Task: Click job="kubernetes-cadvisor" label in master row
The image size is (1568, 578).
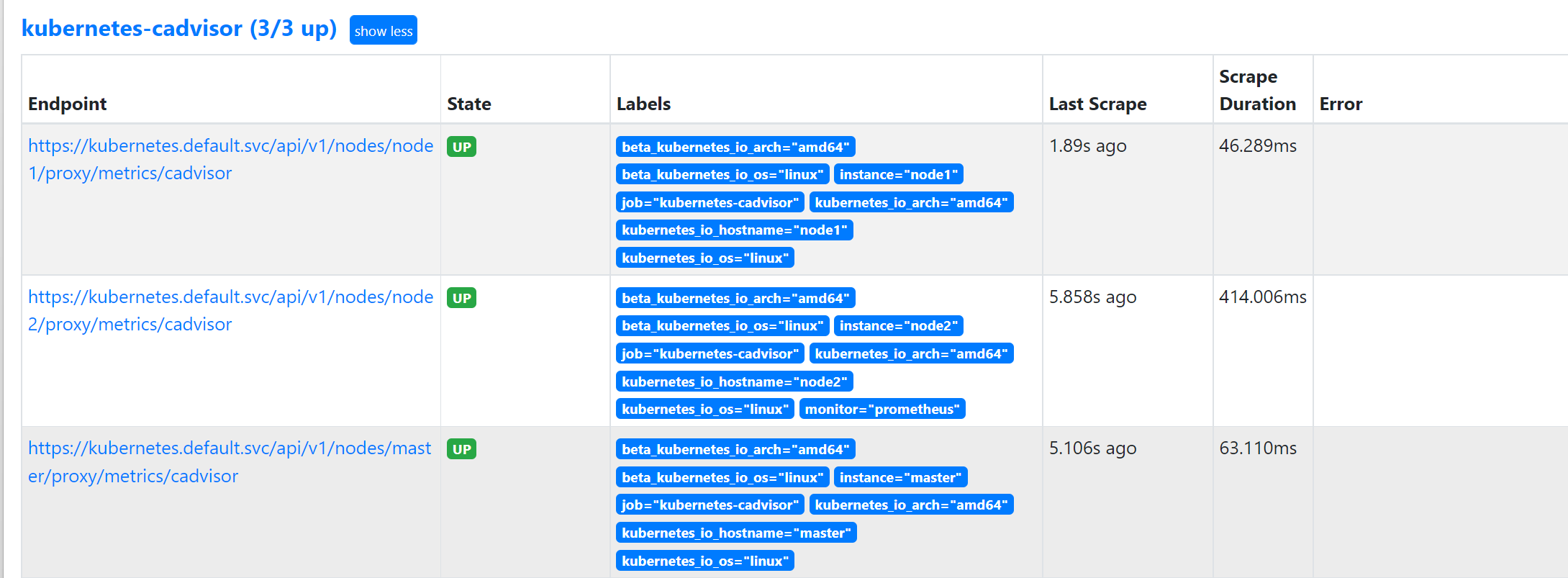Action: pyautogui.click(x=710, y=505)
